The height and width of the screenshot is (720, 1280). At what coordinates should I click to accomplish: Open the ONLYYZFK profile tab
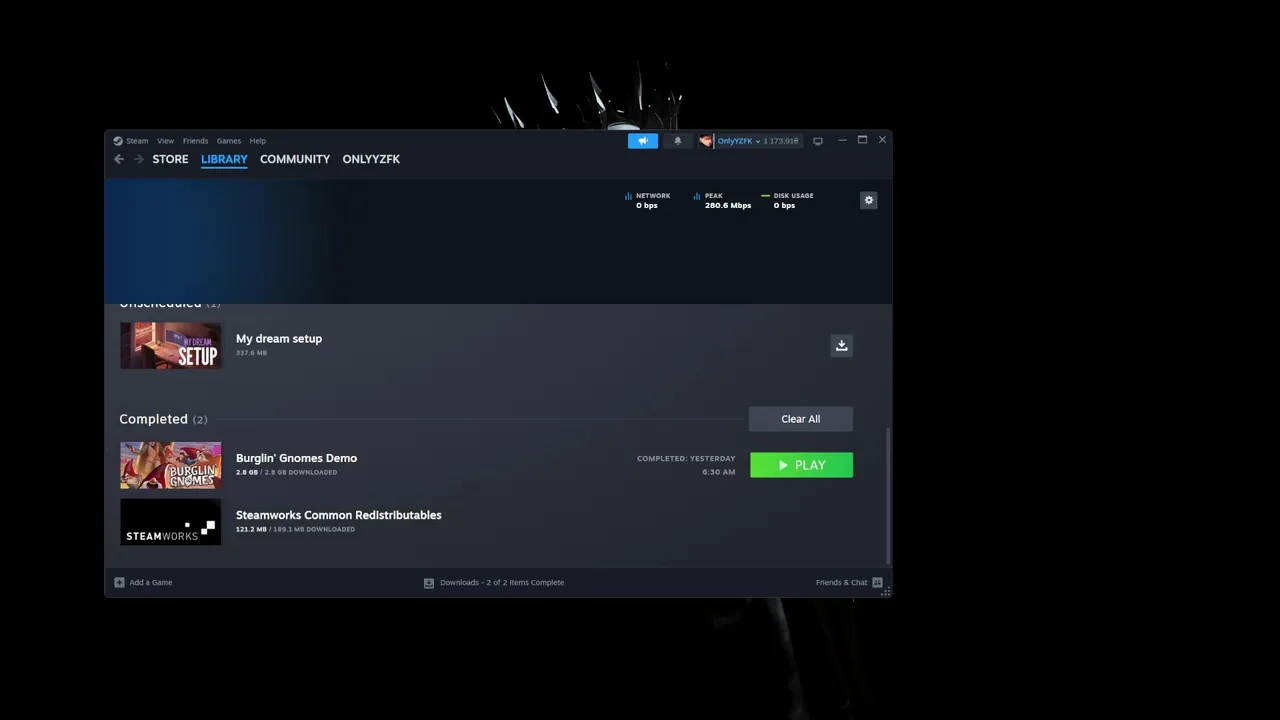pyautogui.click(x=371, y=159)
